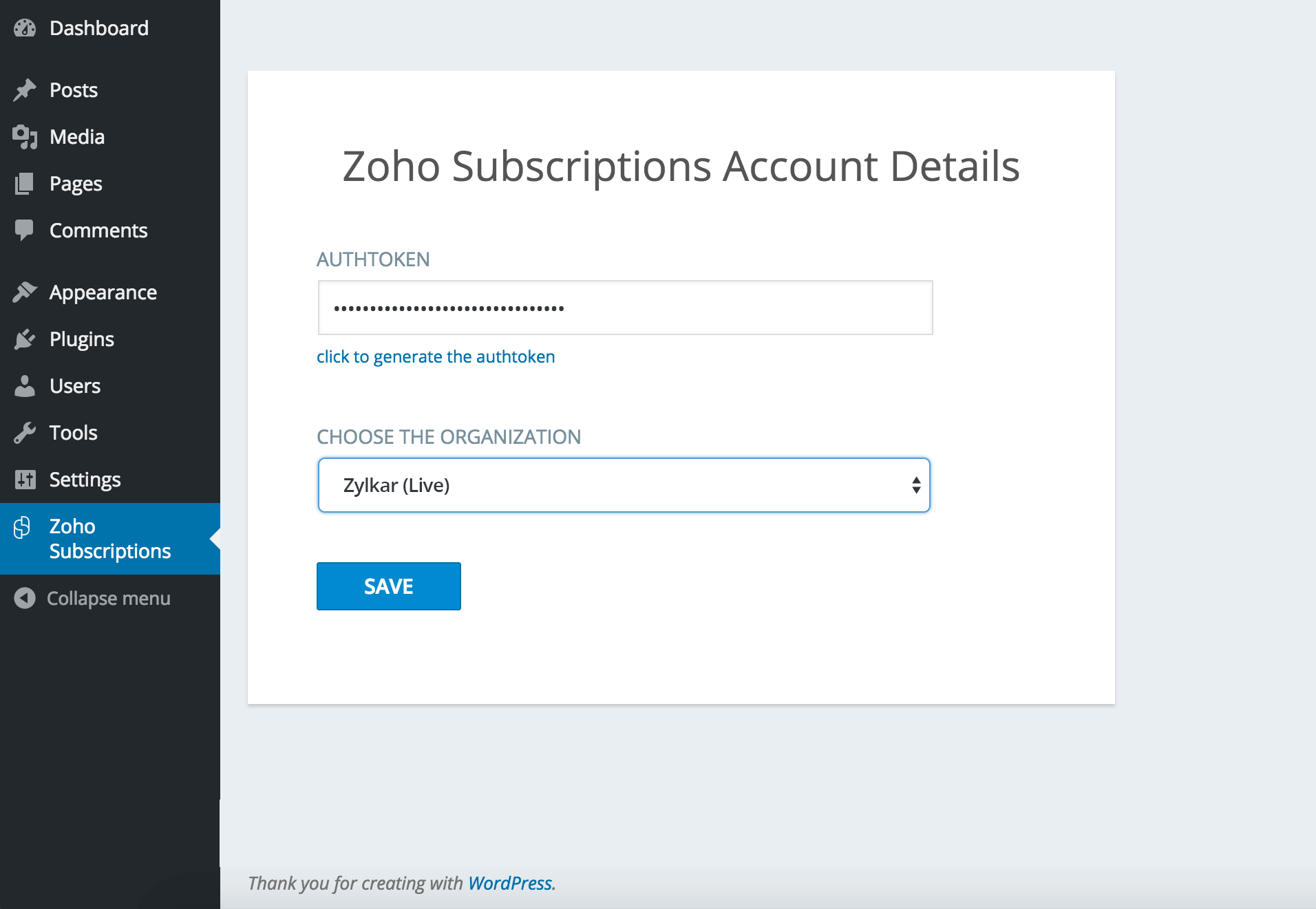Click the Posts pushpin icon

pos(25,90)
